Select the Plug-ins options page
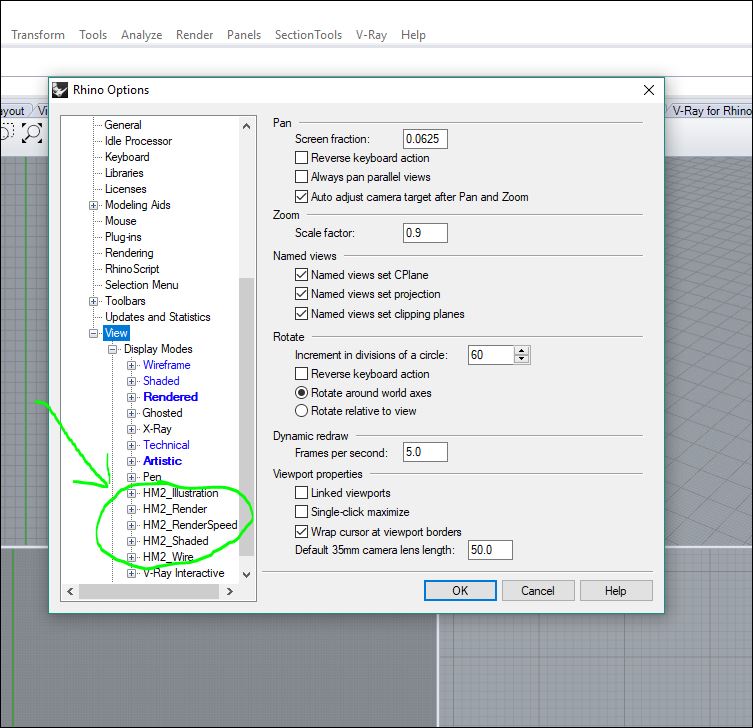The width and height of the screenshot is (753, 728). pos(123,237)
